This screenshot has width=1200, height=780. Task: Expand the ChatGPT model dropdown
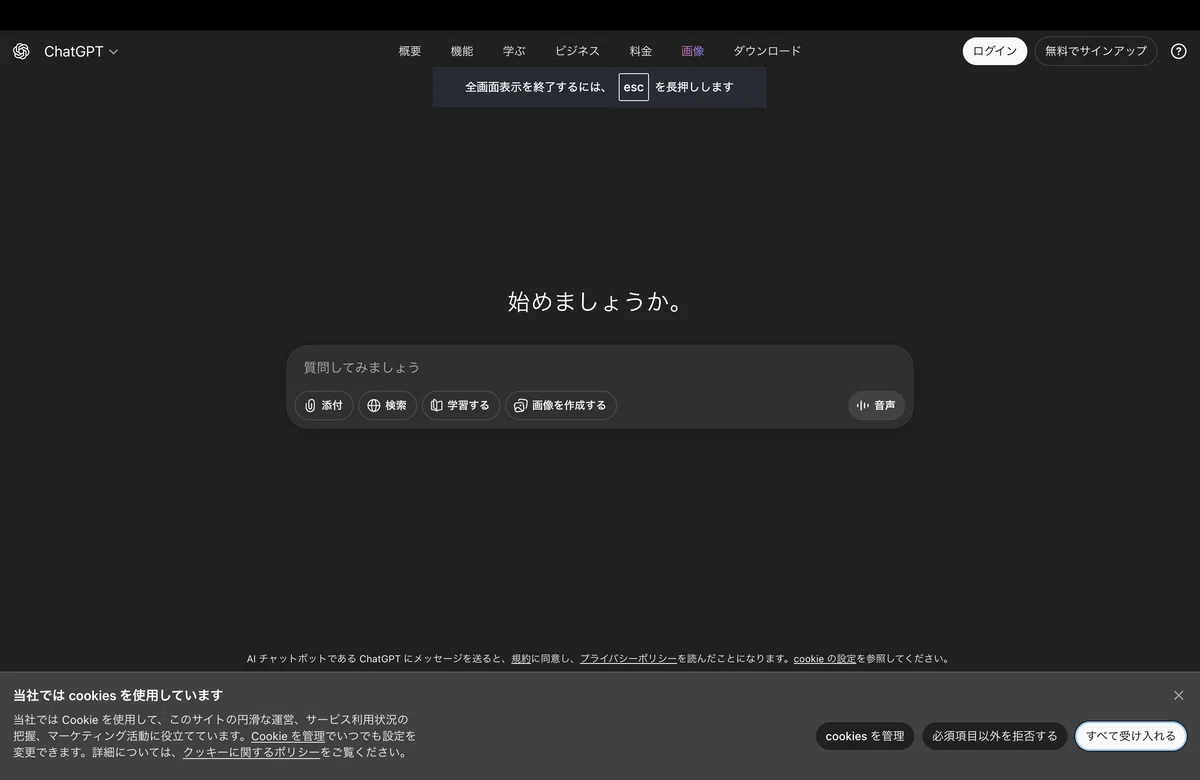coord(81,51)
